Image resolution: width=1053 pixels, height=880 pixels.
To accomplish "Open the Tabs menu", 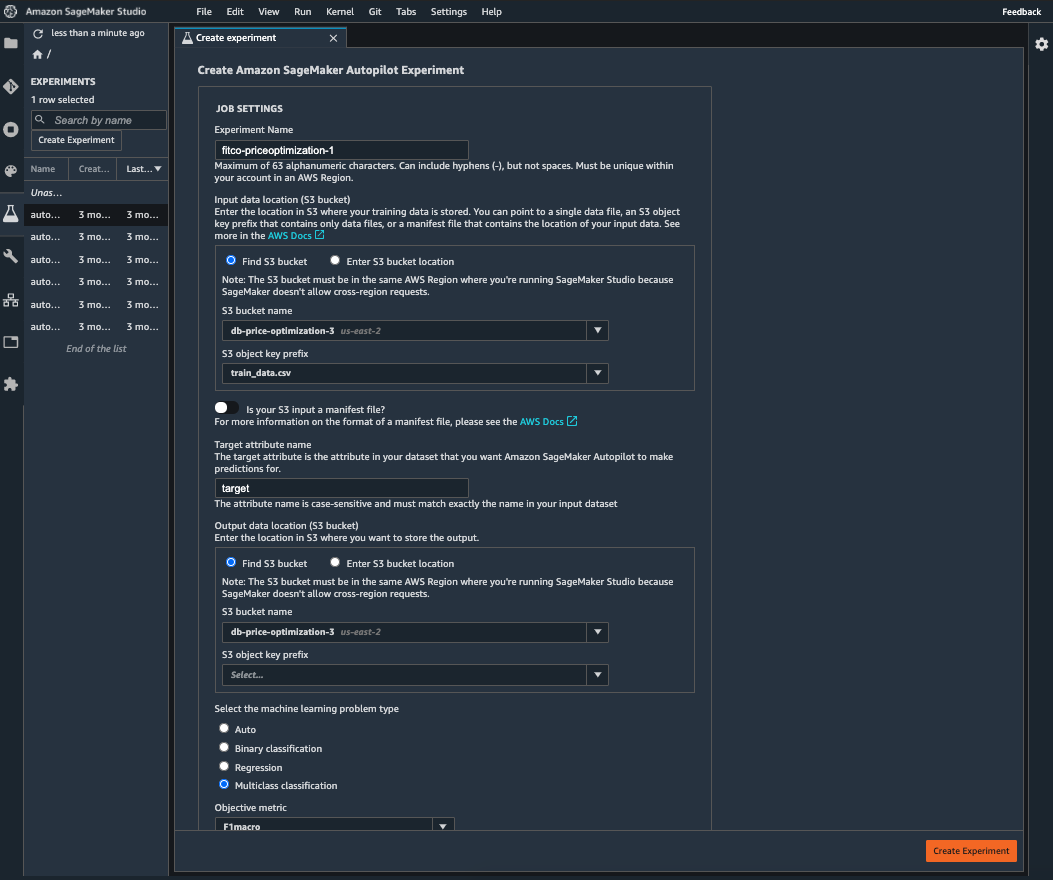I will click(406, 11).
